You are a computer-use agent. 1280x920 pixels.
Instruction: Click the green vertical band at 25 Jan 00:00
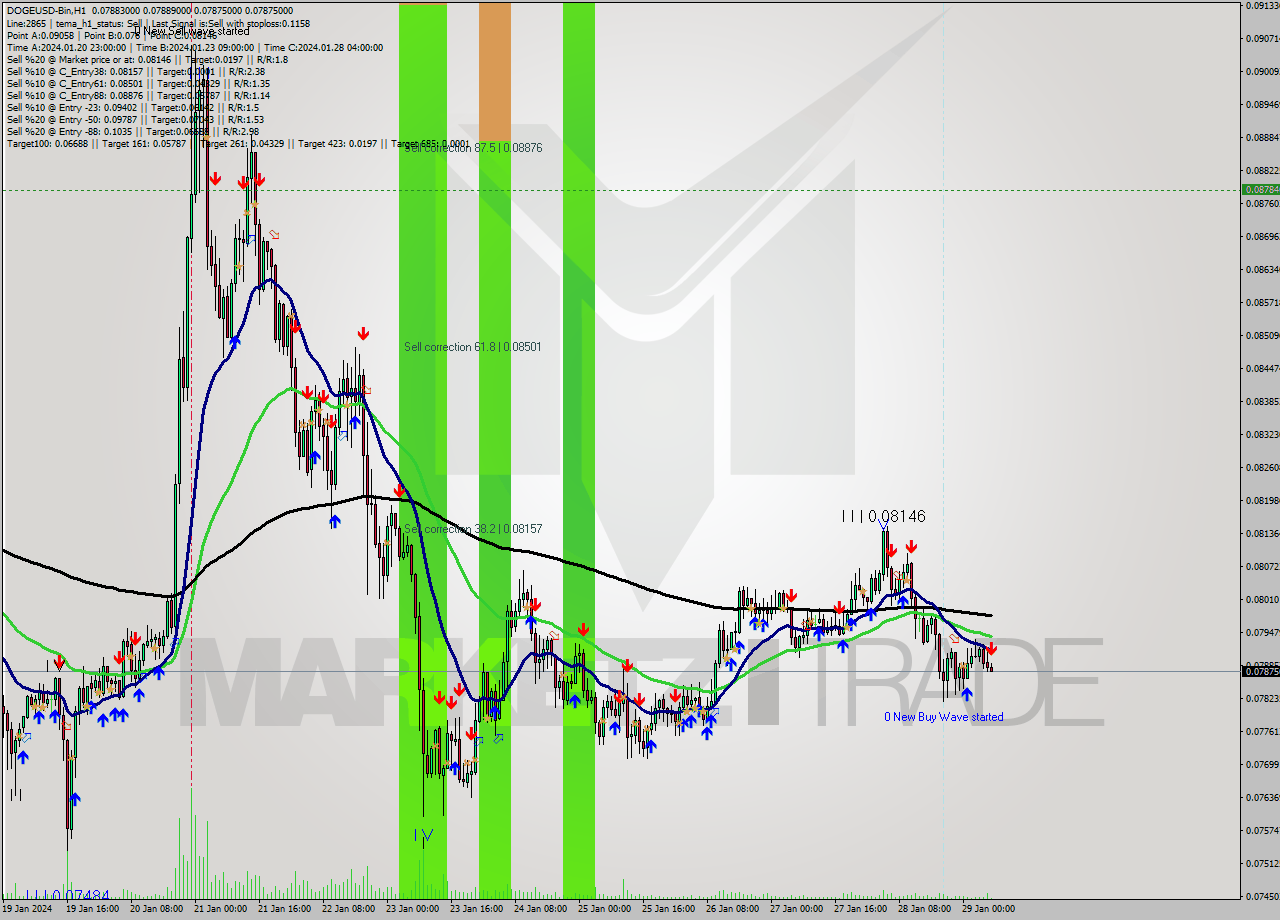click(579, 450)
